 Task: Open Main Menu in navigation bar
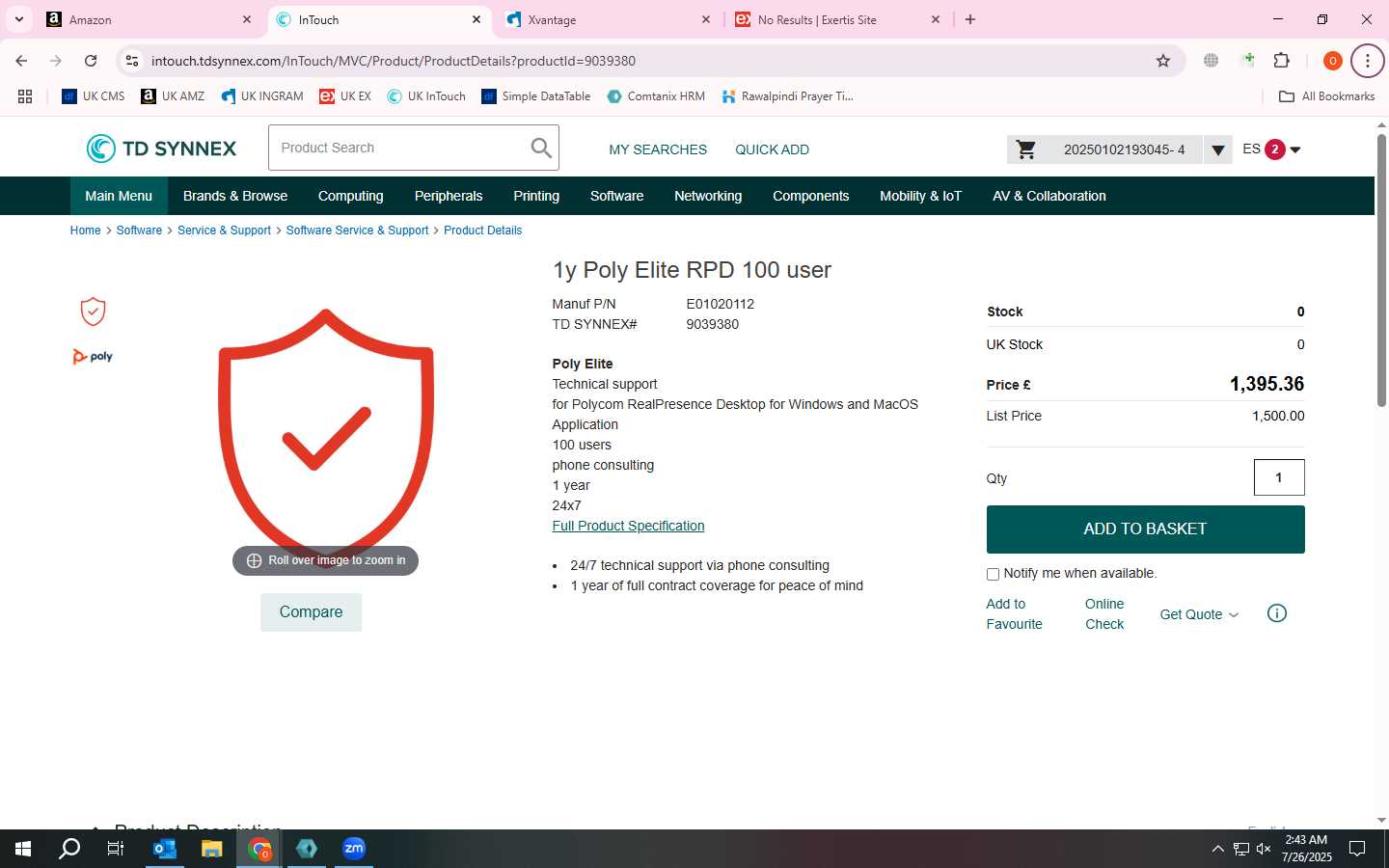[119, 196]
